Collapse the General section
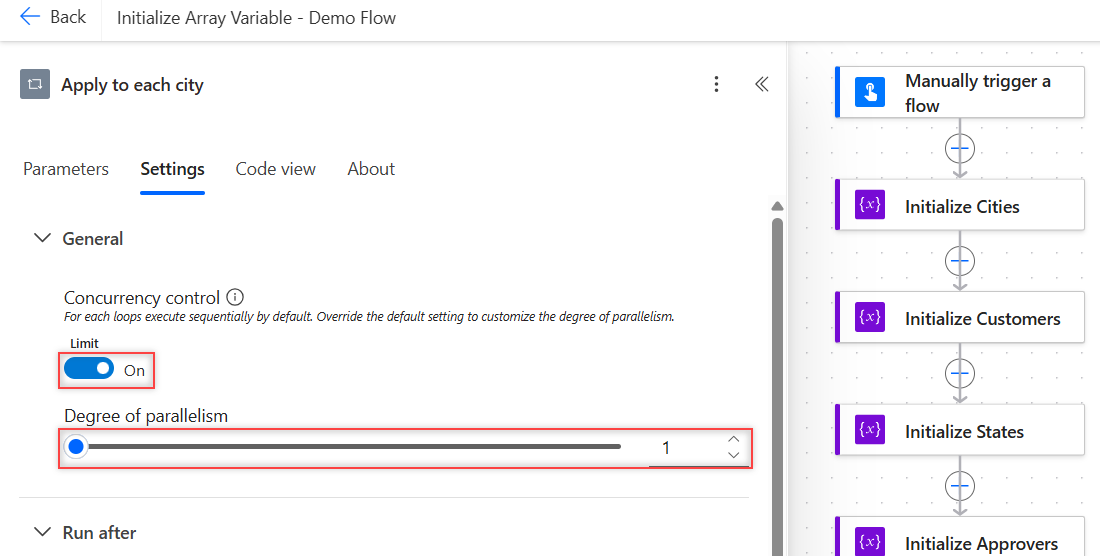The height and width of the screenshot is (556, 1100). (x=43, y=238)
